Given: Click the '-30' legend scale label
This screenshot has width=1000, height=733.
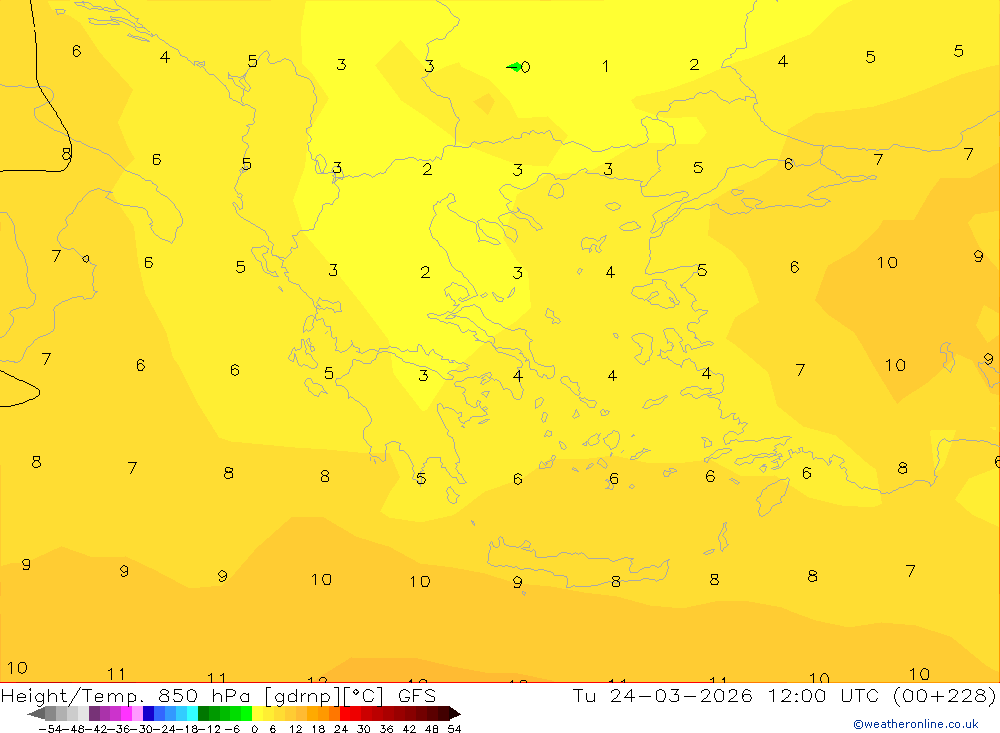Looking at the screenshot, I should 143,729.
